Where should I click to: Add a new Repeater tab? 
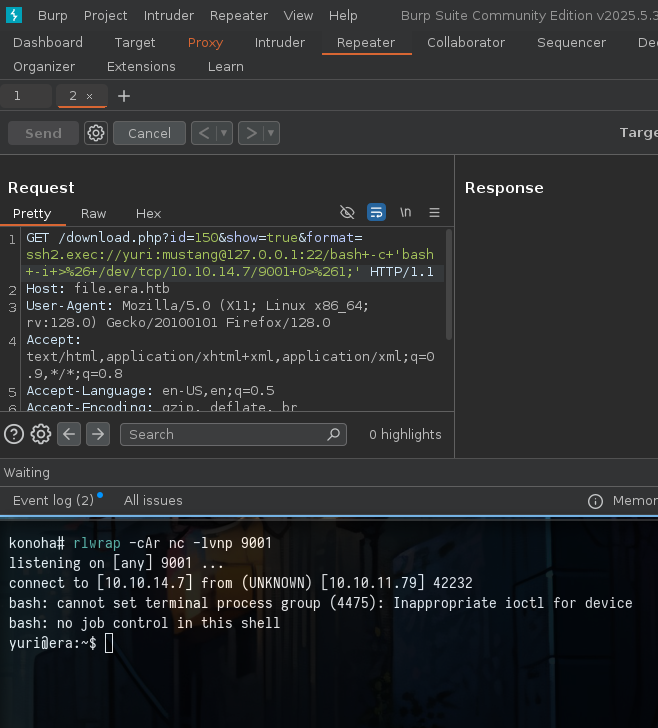pos(124,96)
